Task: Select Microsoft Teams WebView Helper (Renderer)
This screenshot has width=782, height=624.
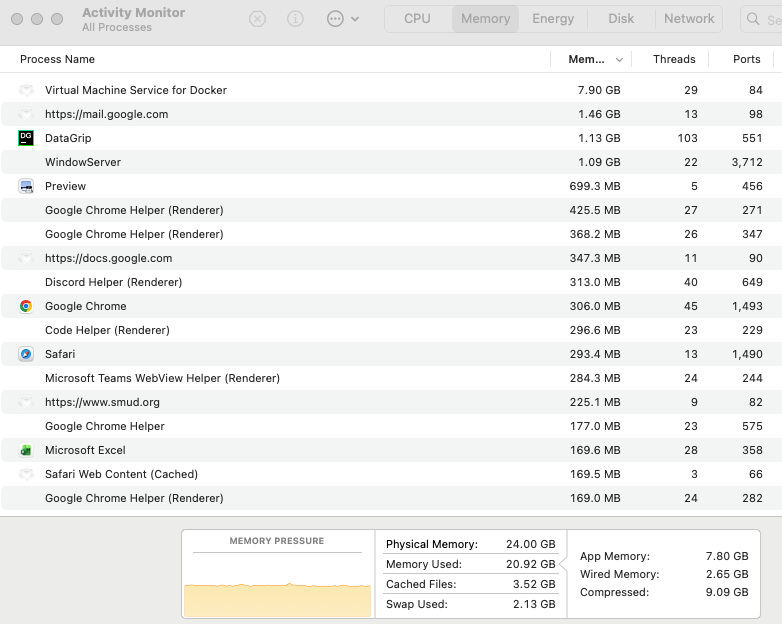Action: coord(162,378)
